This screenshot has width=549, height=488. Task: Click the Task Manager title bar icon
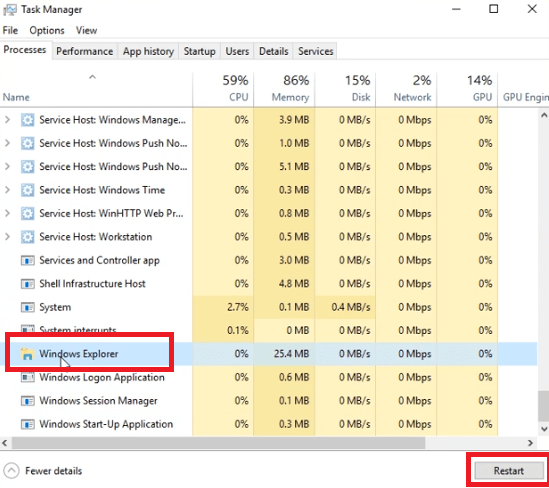point(10,10)
